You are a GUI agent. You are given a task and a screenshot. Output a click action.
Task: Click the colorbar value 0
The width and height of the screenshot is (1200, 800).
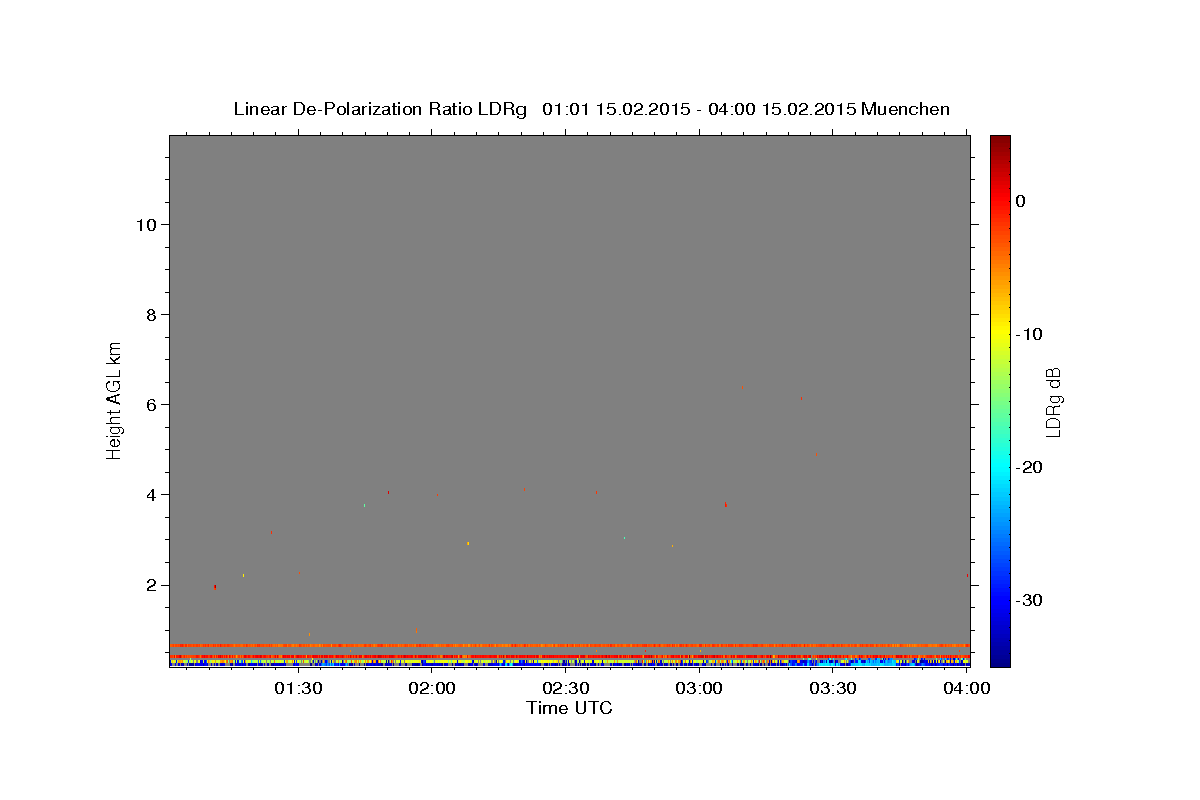(x=1020, y=201)
